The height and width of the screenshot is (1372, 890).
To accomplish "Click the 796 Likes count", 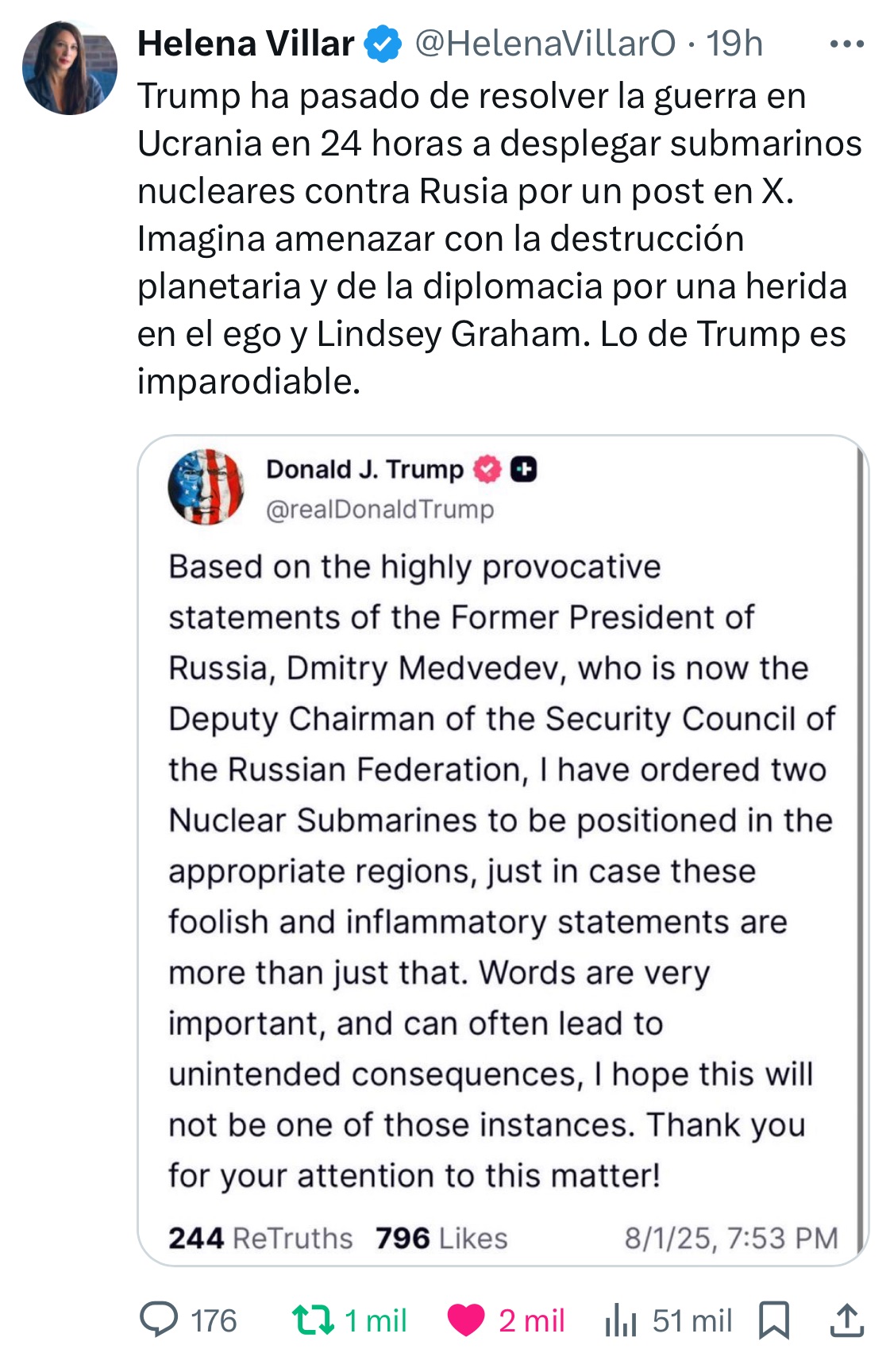I will (x=441, y=1238).
